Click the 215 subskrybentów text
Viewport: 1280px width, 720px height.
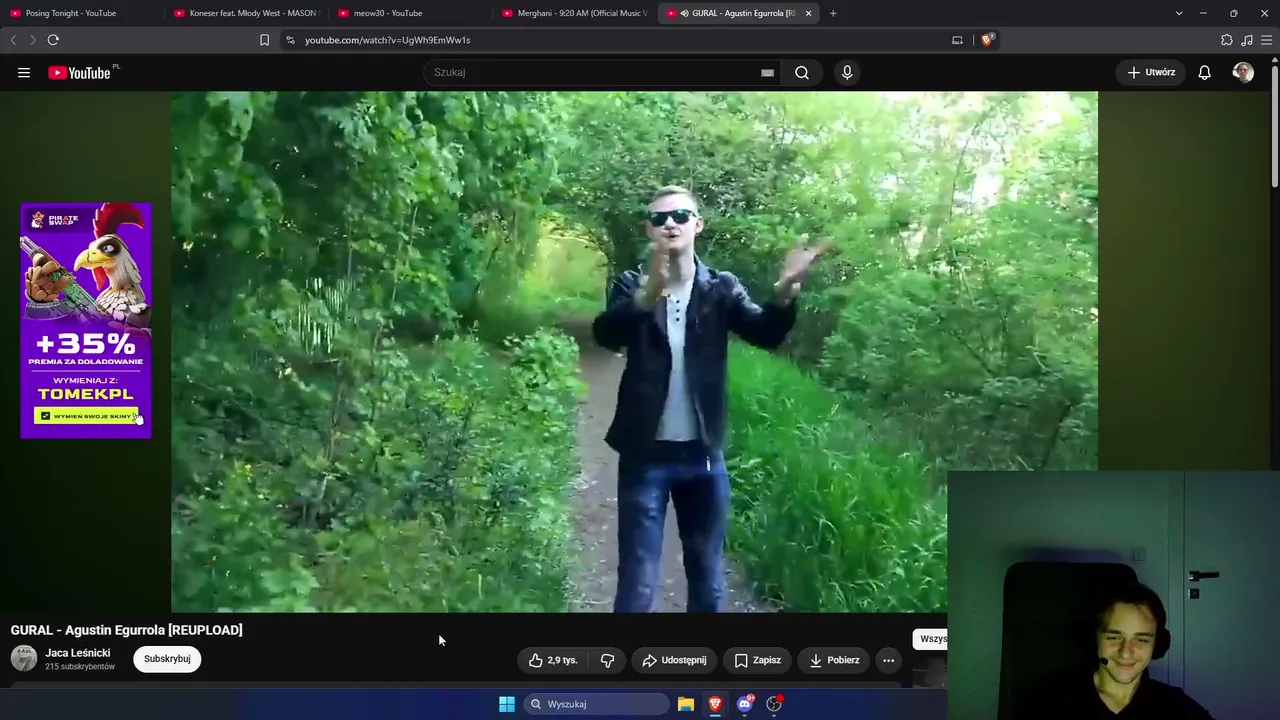(x=80, y=667)
